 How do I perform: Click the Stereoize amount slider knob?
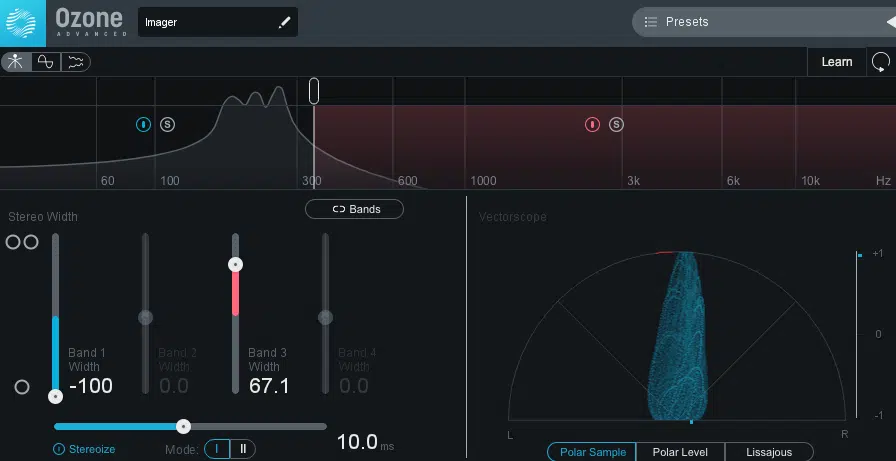tap(183, 426)
